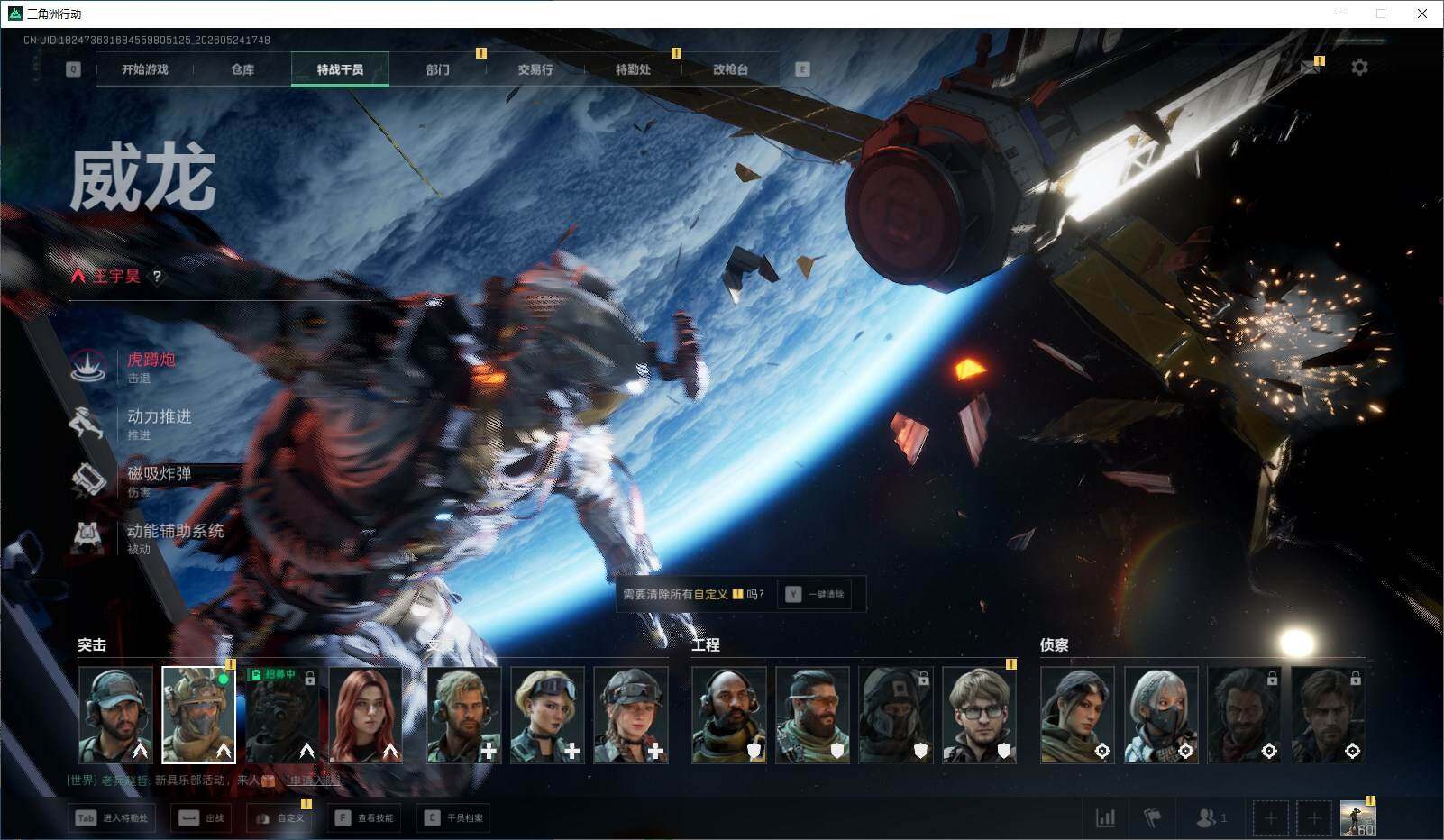This screenshot has height=840, width=1444.
Task: Select the dark-haired female recon operator portrait
Action: coord(1078,715)
